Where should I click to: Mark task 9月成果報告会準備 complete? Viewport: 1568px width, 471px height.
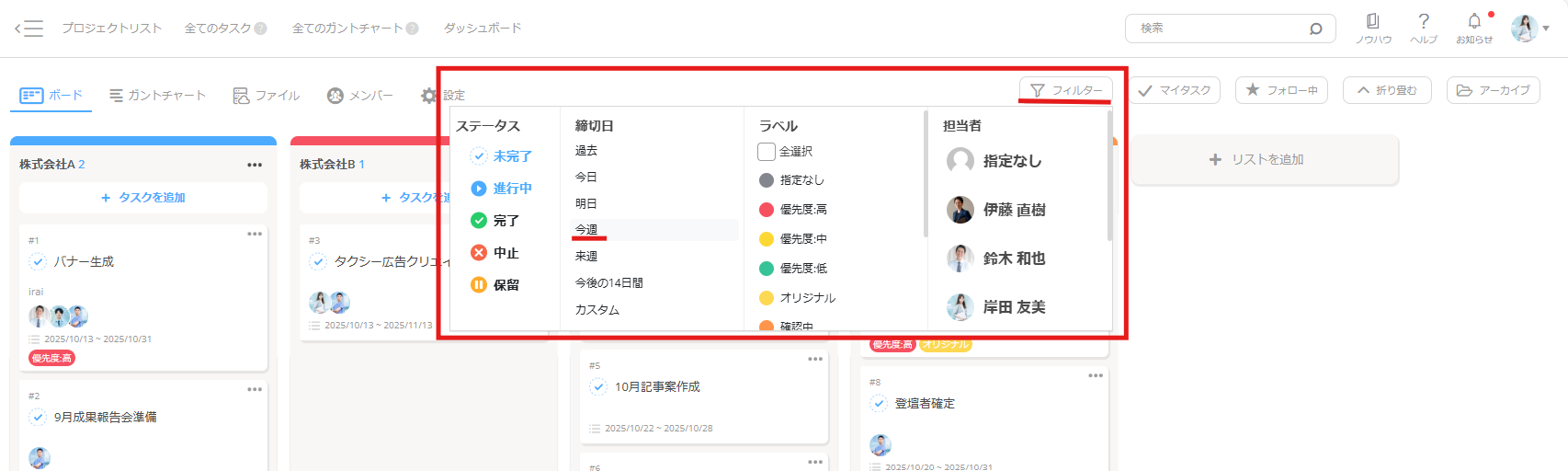[x=38, y=418]
